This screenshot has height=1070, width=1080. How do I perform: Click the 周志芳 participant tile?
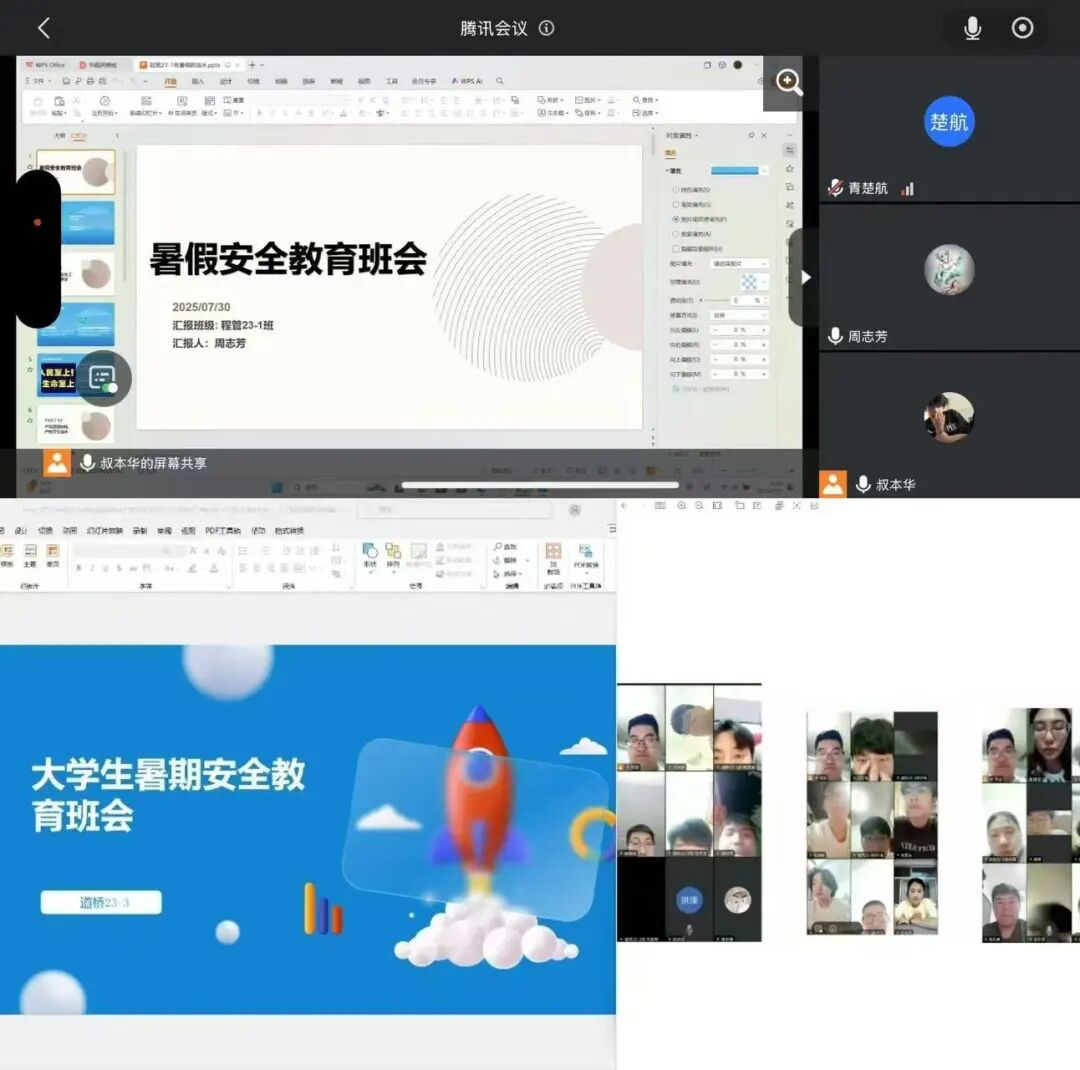pos(948,280)
